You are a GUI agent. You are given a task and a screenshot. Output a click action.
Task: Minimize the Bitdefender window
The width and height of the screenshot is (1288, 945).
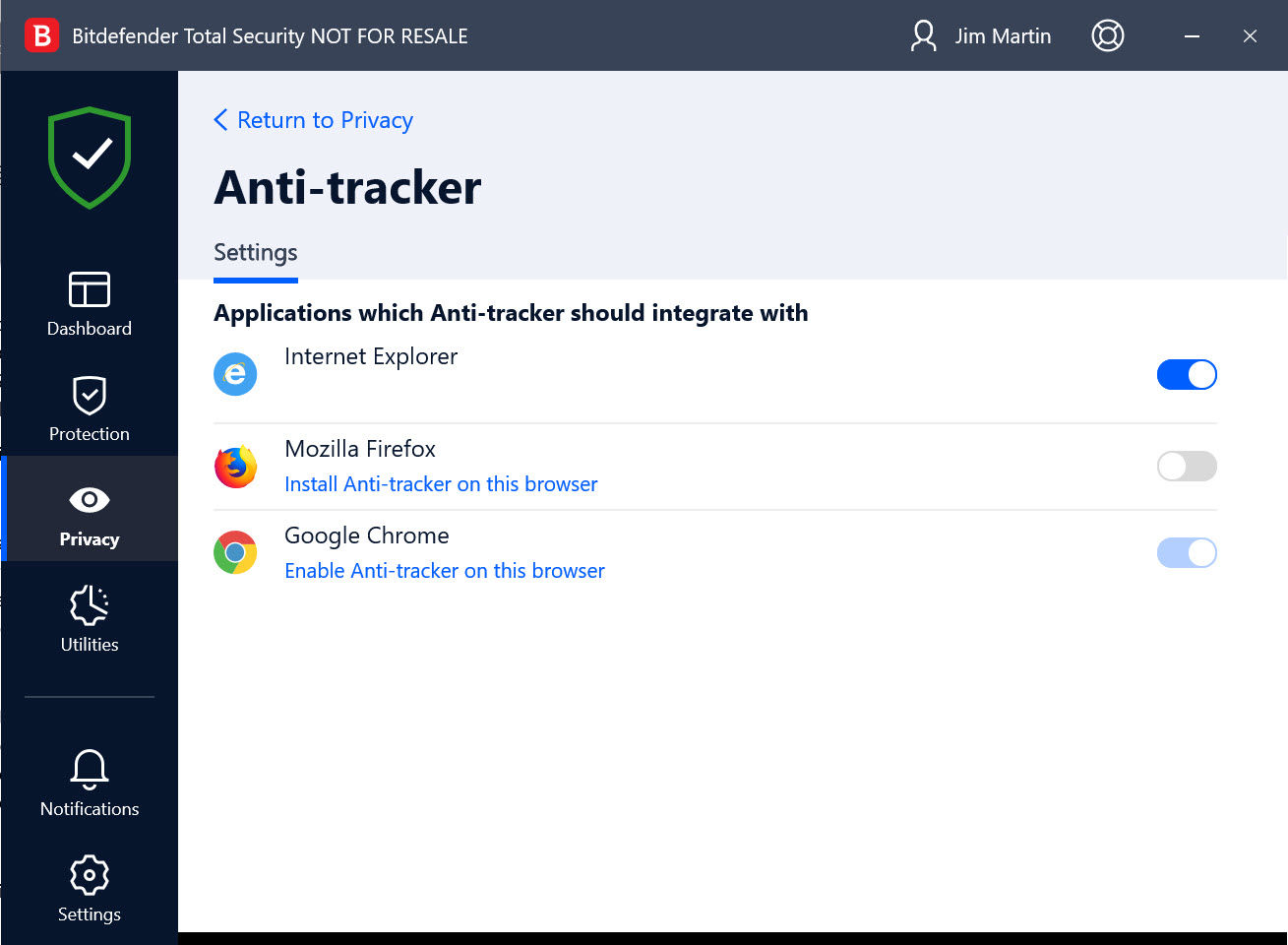pyautogui.click(x=1192, y=36)
